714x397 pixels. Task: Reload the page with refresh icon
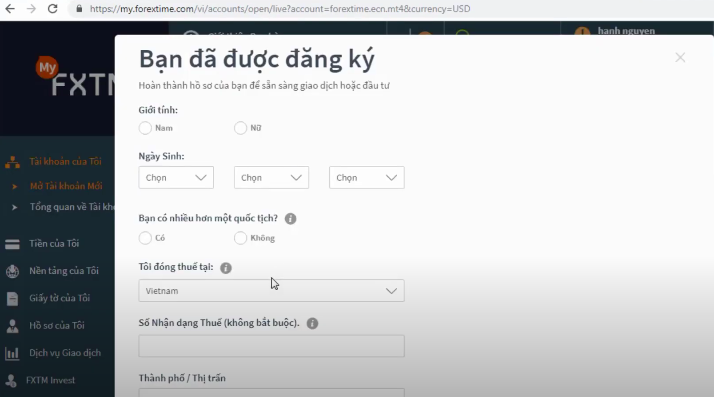point(52,9)
